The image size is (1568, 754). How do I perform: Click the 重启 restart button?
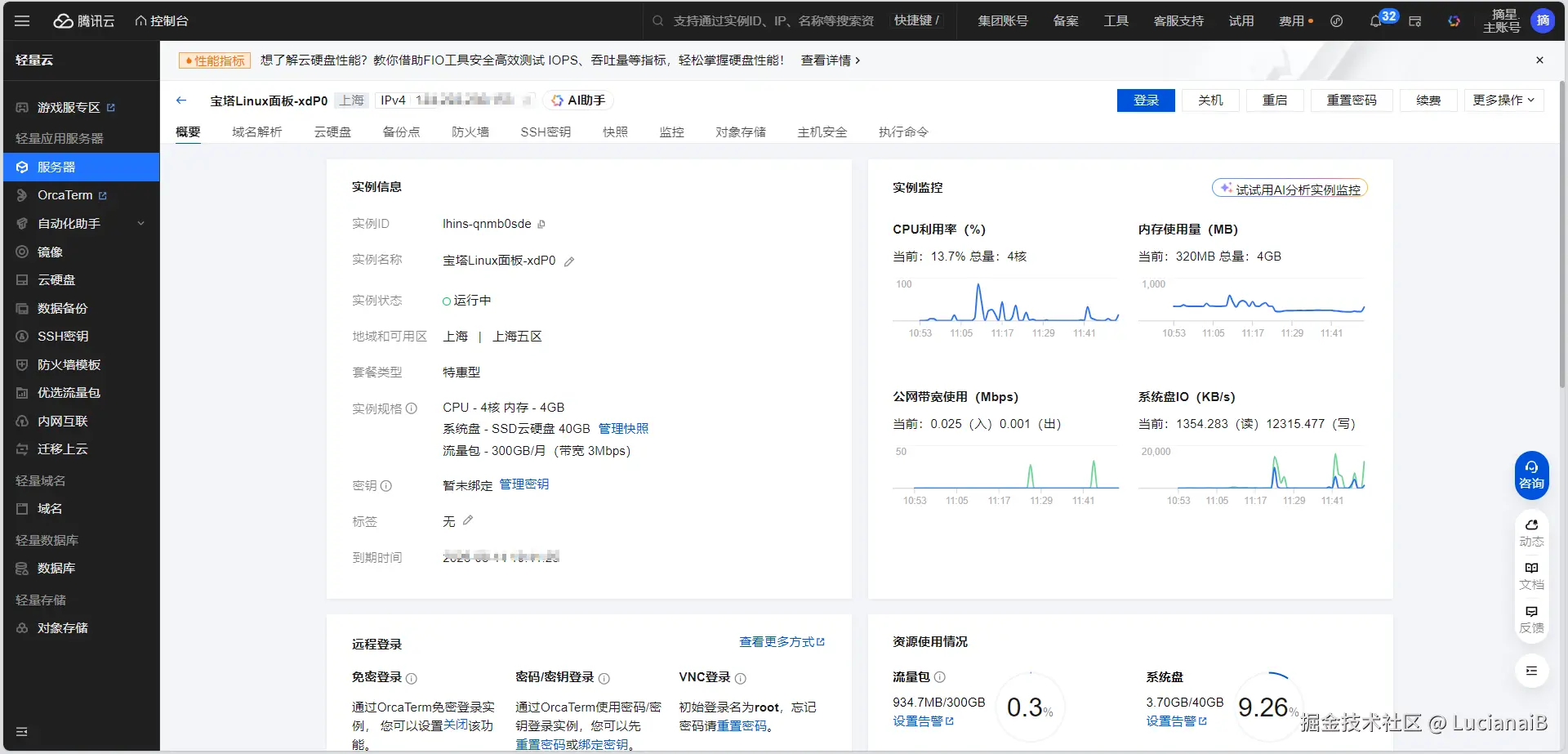point(1275,100)
